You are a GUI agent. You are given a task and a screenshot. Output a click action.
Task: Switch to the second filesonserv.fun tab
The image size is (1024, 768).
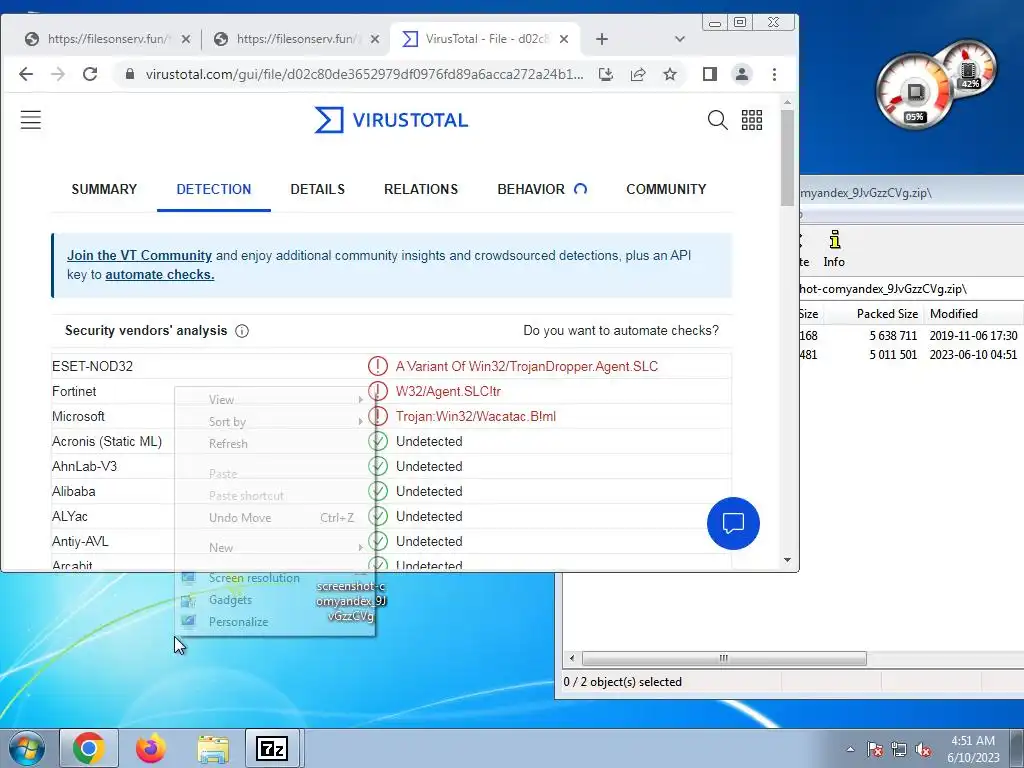tap(296, 39)
